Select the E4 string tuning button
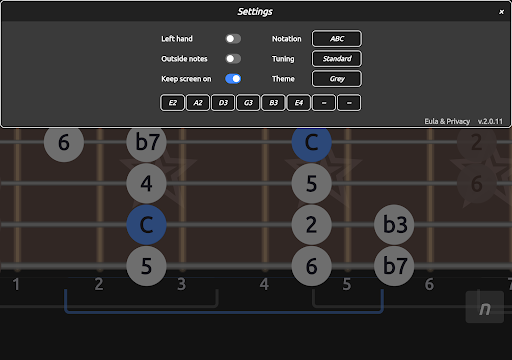Image resolution: width=512 pixels, height=360 pixels. [299, 103]
